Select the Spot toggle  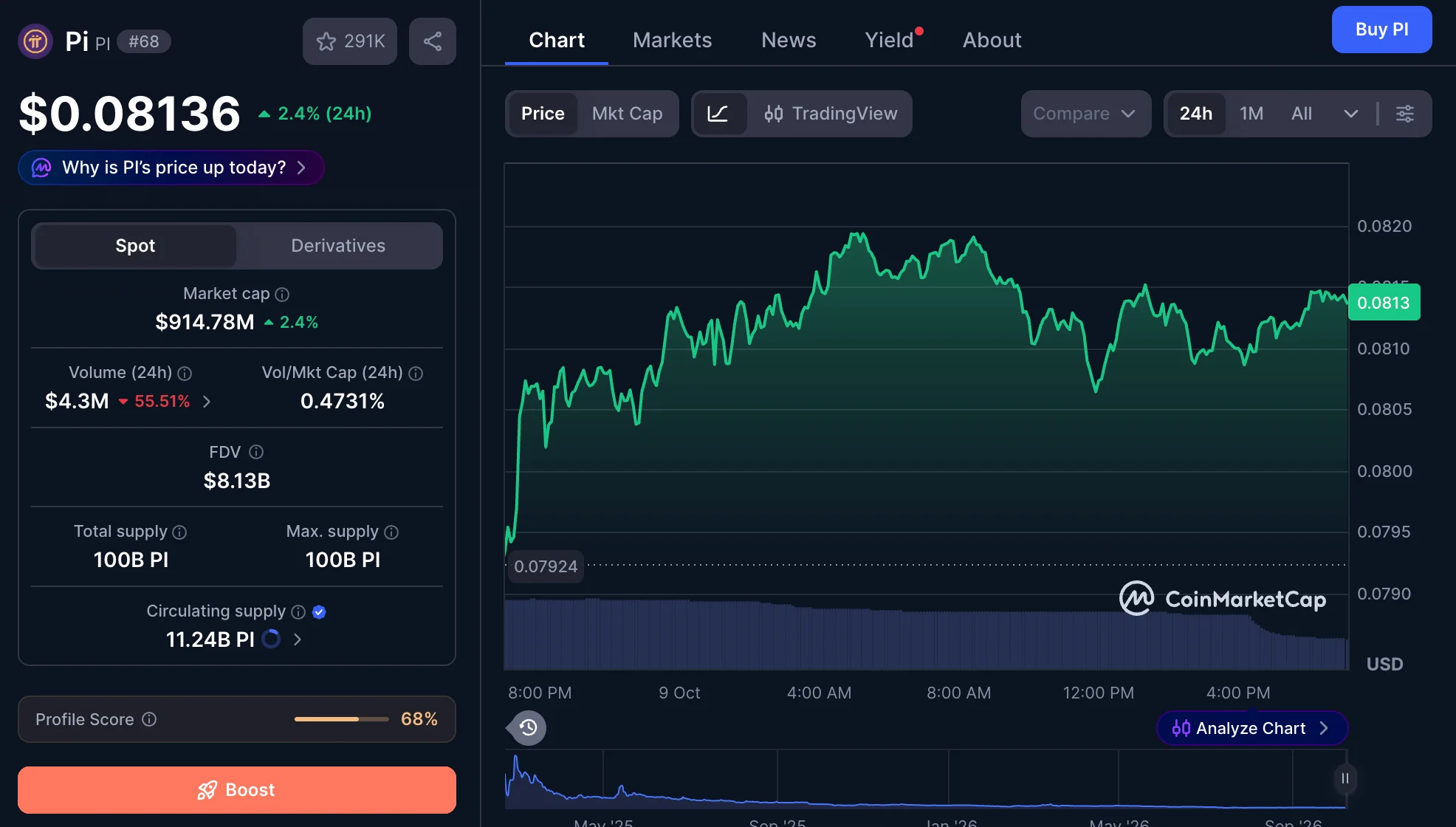pyautogui.click(x=135, y=246)
